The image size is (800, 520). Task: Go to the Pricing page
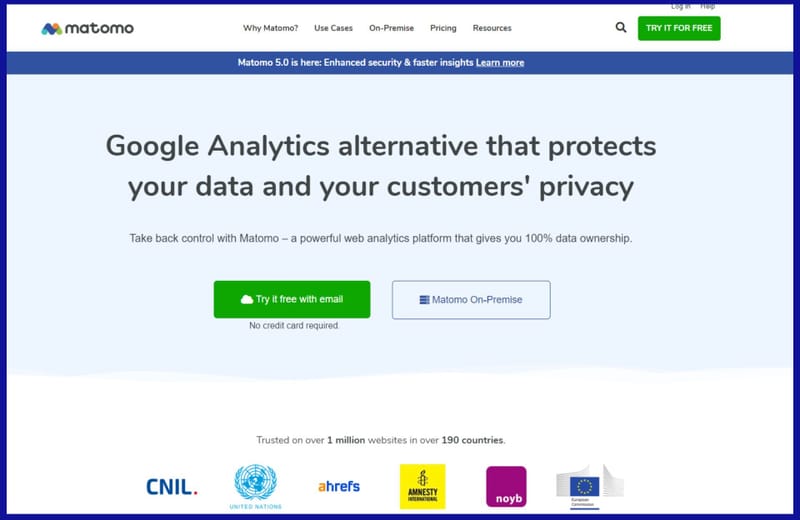click(x=443, y=28)
